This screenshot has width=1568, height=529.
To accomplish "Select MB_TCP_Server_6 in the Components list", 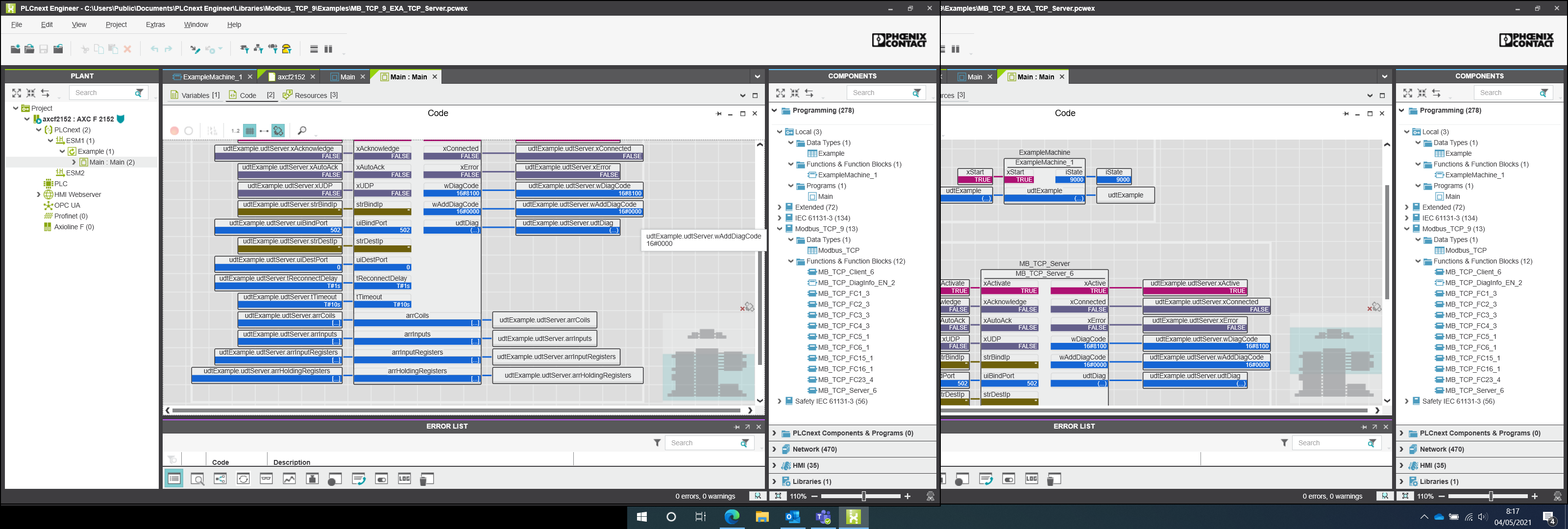I will (847, 391).
